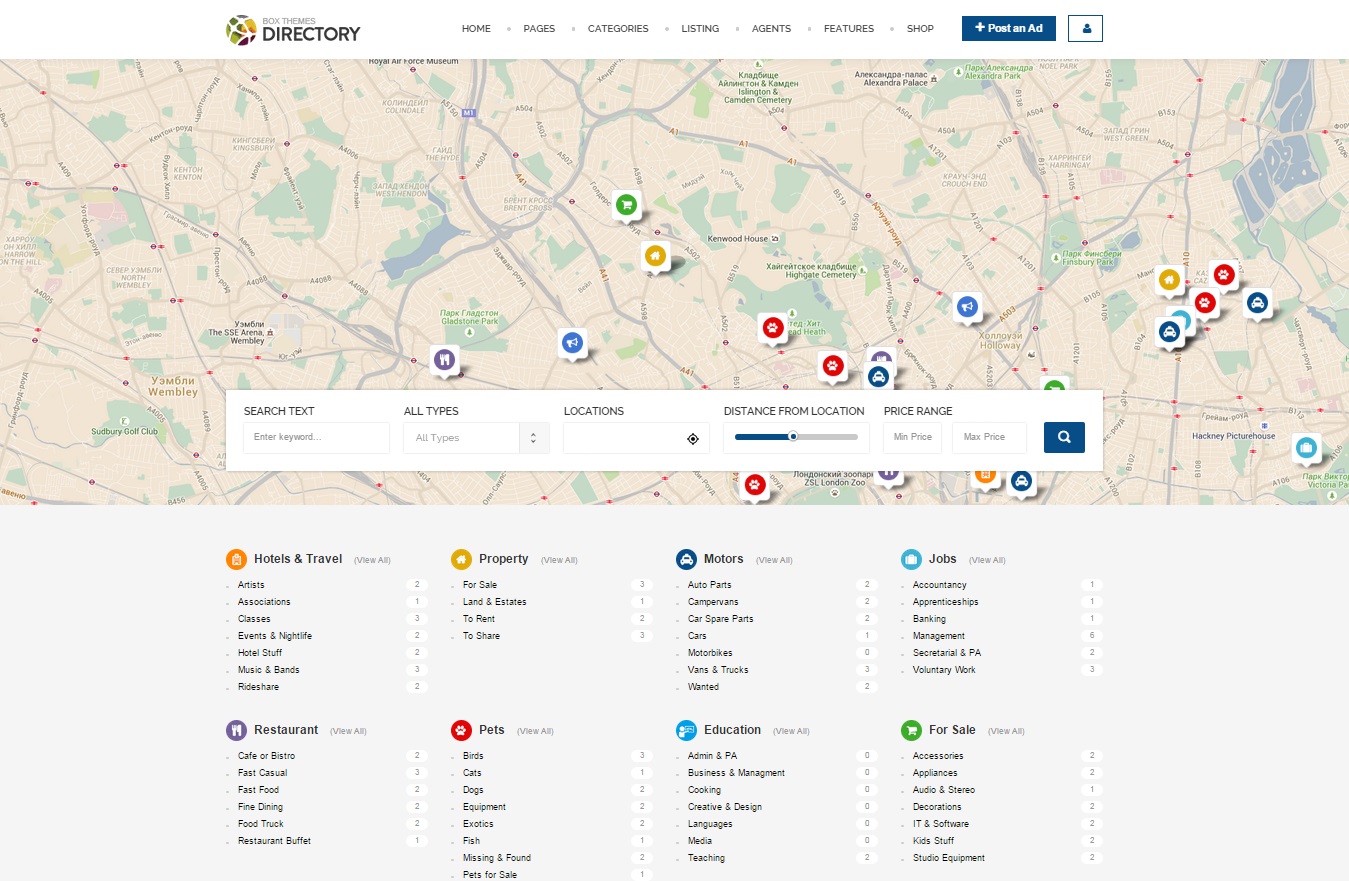Open the Cafe or Bistro subcategory
The image size is (1349, 881).
[x=267, y=756]
